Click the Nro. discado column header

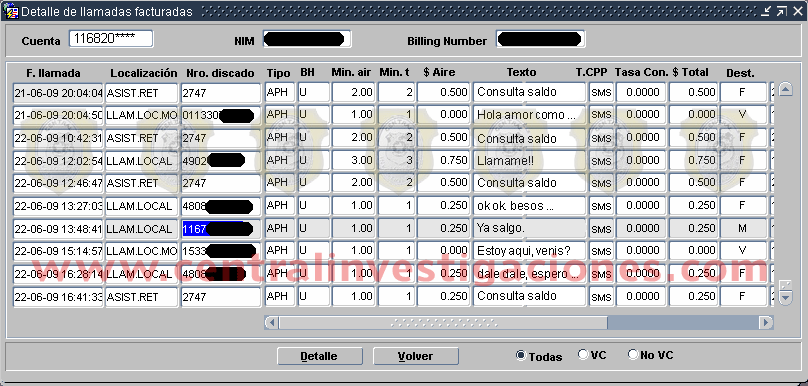(221, 73)
